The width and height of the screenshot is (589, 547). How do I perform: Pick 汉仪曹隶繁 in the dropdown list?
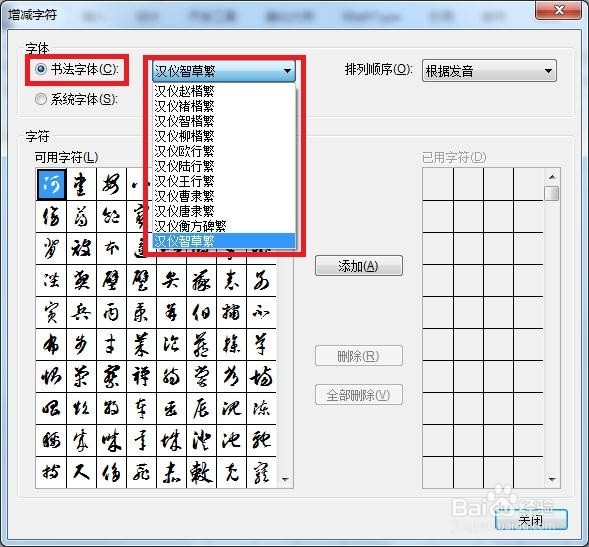coord(224,196)
